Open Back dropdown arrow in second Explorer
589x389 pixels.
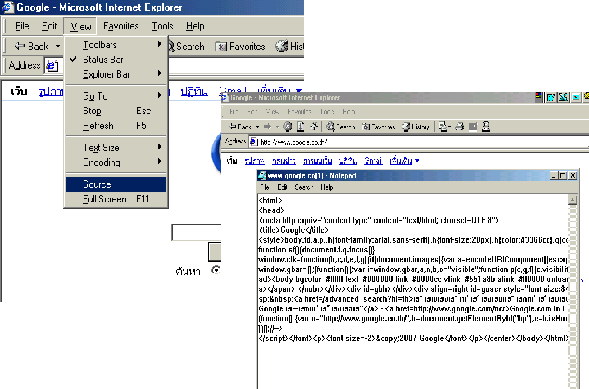pos(257,127)
